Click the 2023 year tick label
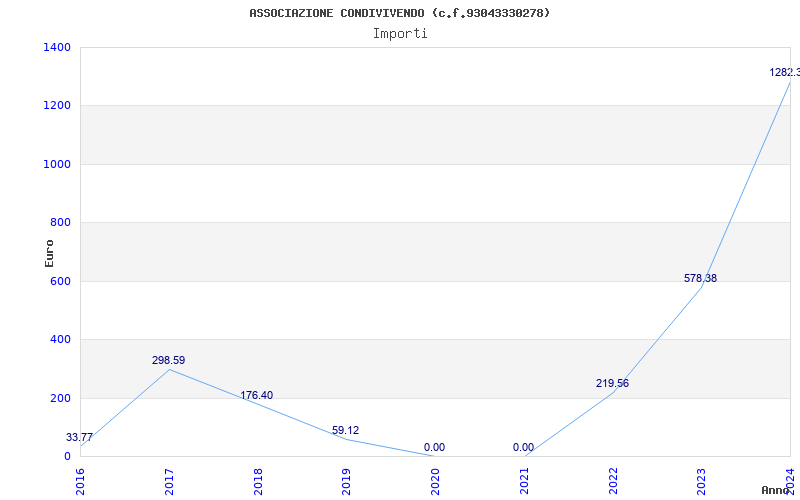This screenshot has width=800, height=500. coord(702,481)
